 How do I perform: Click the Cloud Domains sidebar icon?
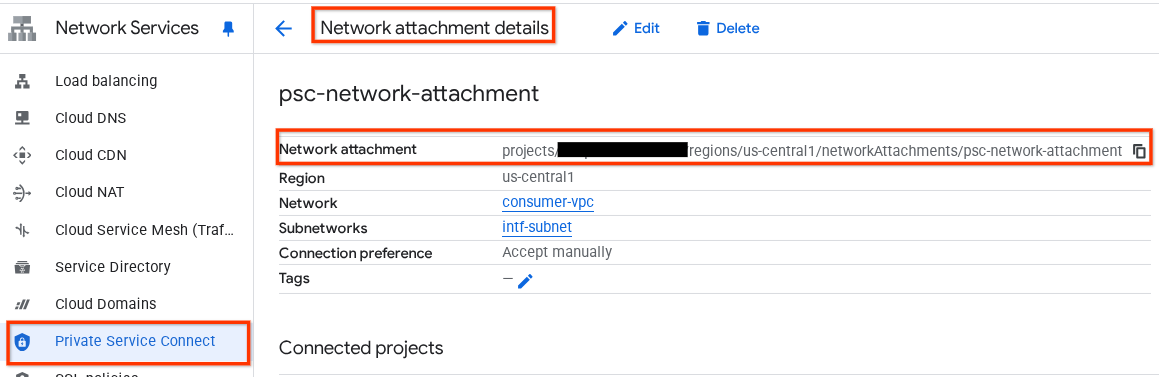(22, 304)
